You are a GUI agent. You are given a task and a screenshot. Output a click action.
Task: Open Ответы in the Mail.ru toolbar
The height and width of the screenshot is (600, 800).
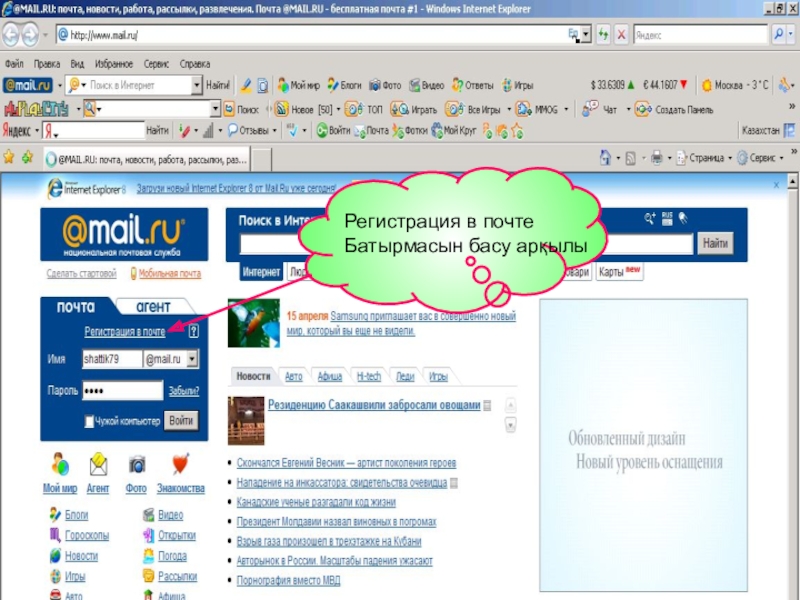pos(473,85)
